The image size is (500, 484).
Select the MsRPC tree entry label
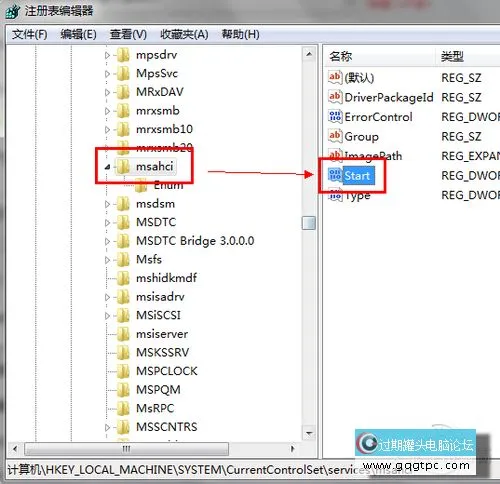point(155,408)
